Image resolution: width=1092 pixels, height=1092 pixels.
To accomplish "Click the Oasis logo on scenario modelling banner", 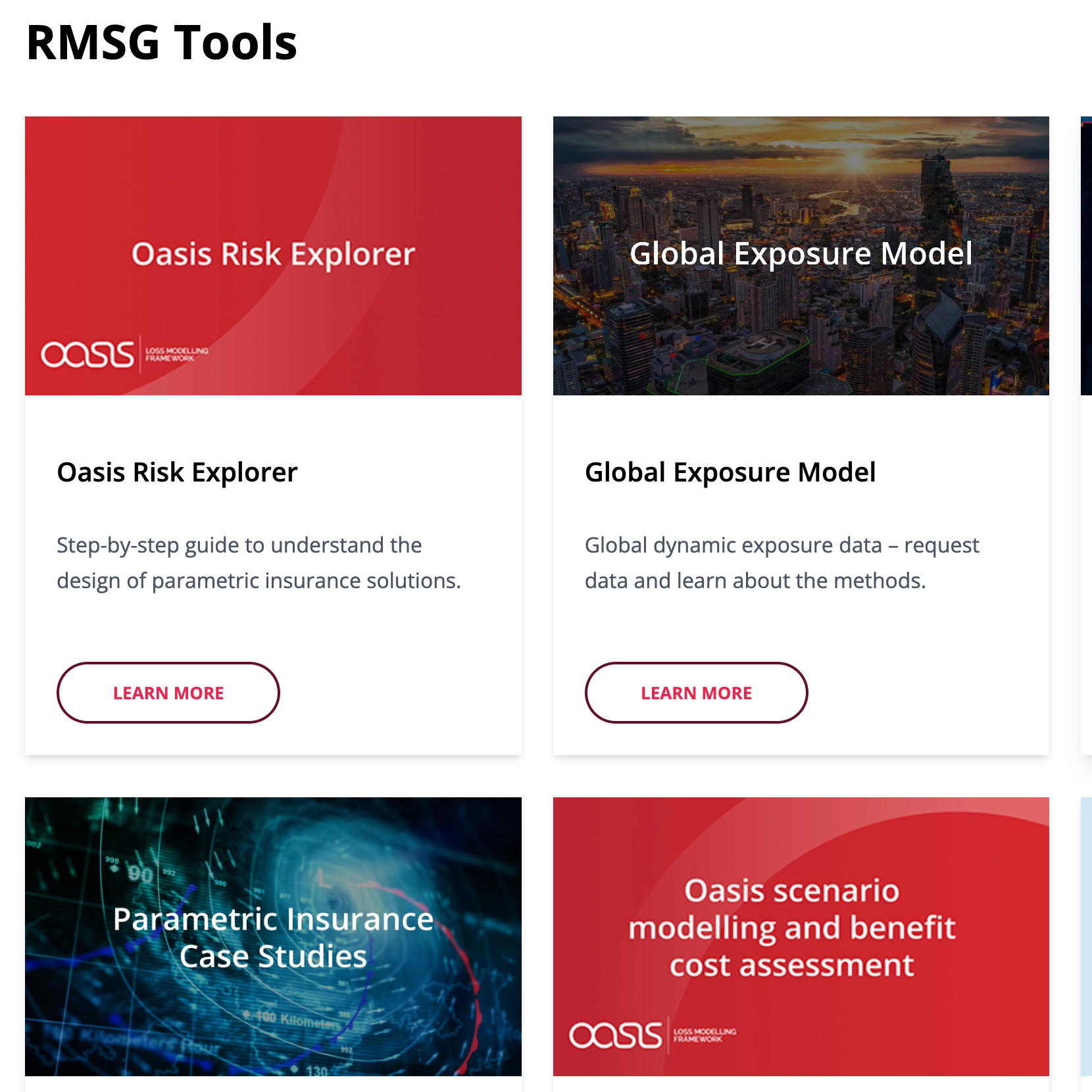I will (653, 1035).
